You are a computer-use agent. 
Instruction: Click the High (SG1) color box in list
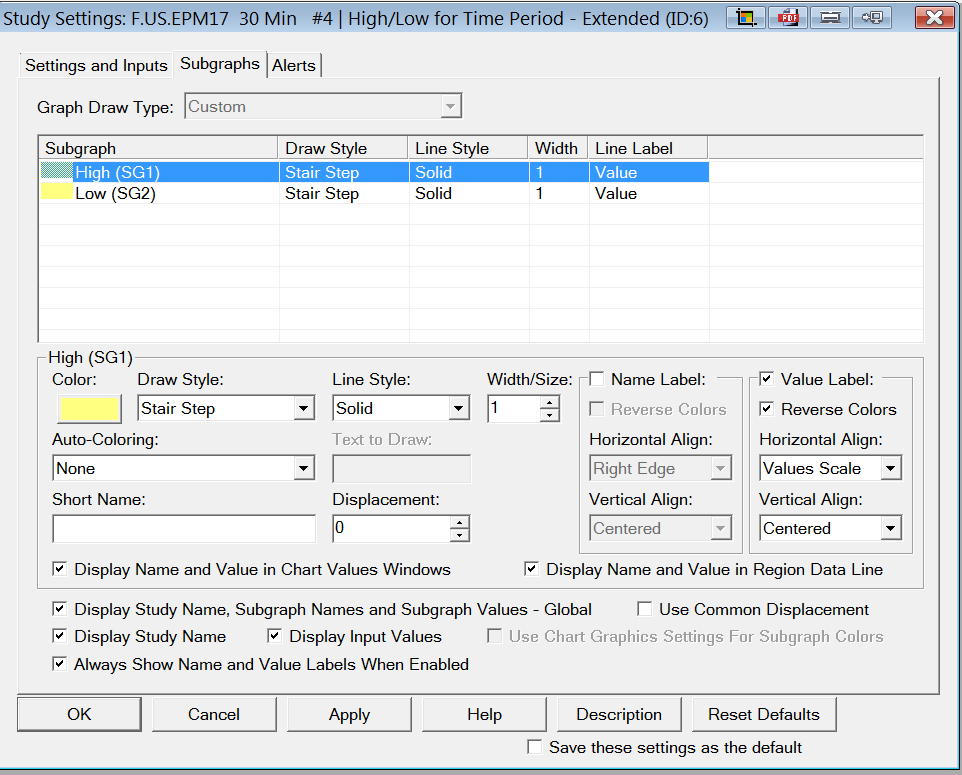(56, 171)
